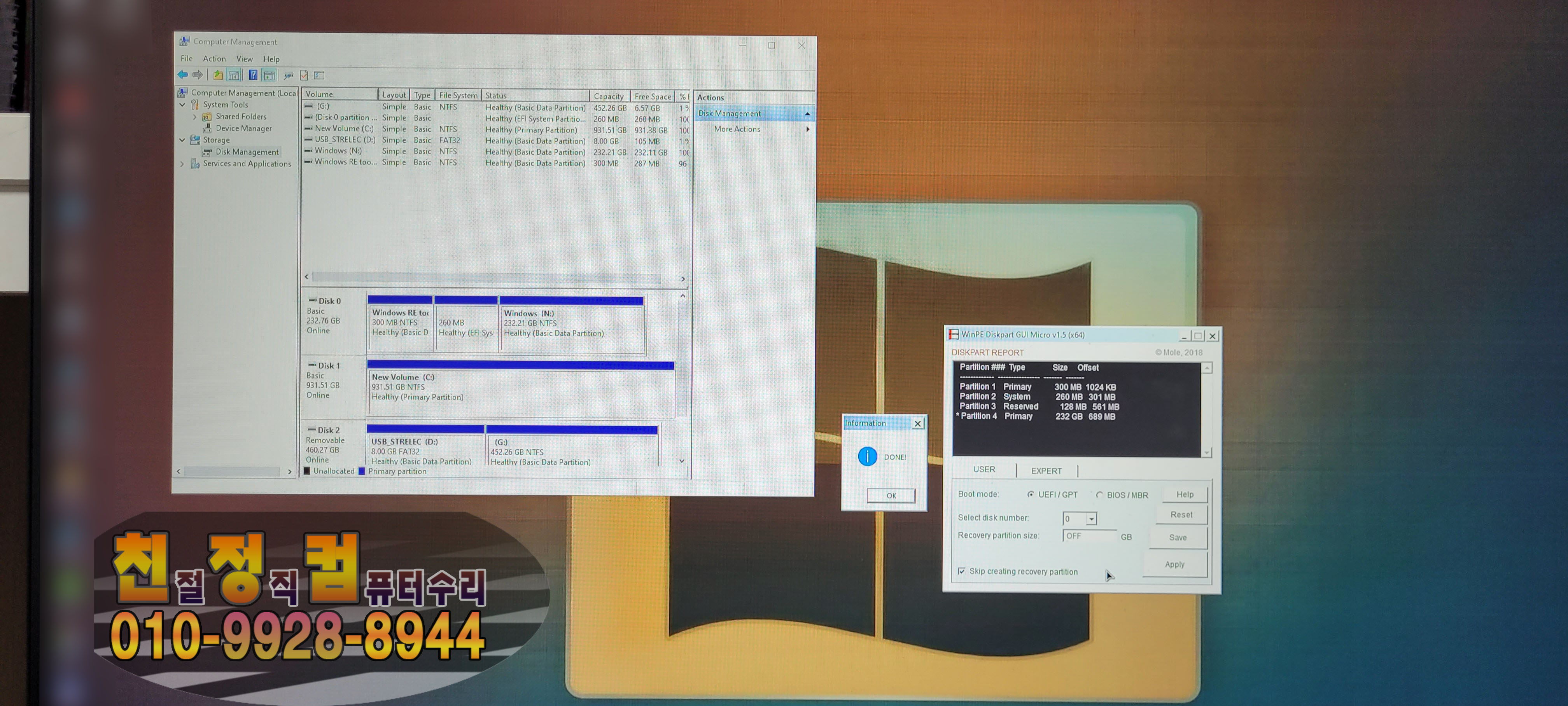Screen dimensions: 1568x706
Task: Open the Select disk number dropdown
Action: point(1091,519)
